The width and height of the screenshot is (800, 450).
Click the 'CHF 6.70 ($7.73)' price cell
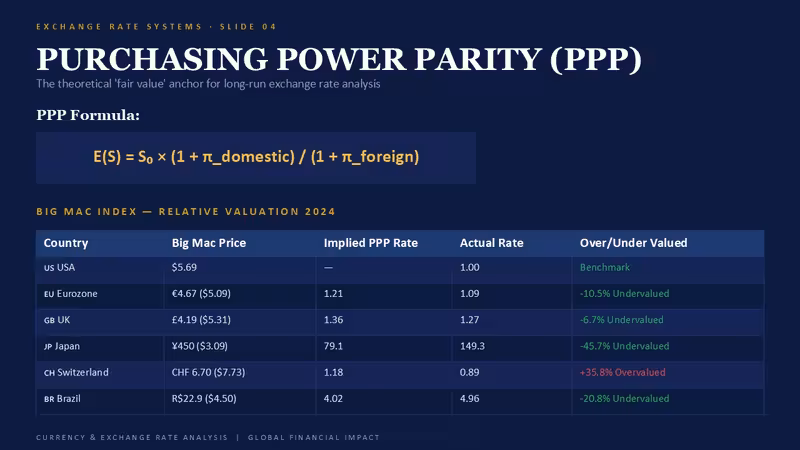tap(208, 372)
